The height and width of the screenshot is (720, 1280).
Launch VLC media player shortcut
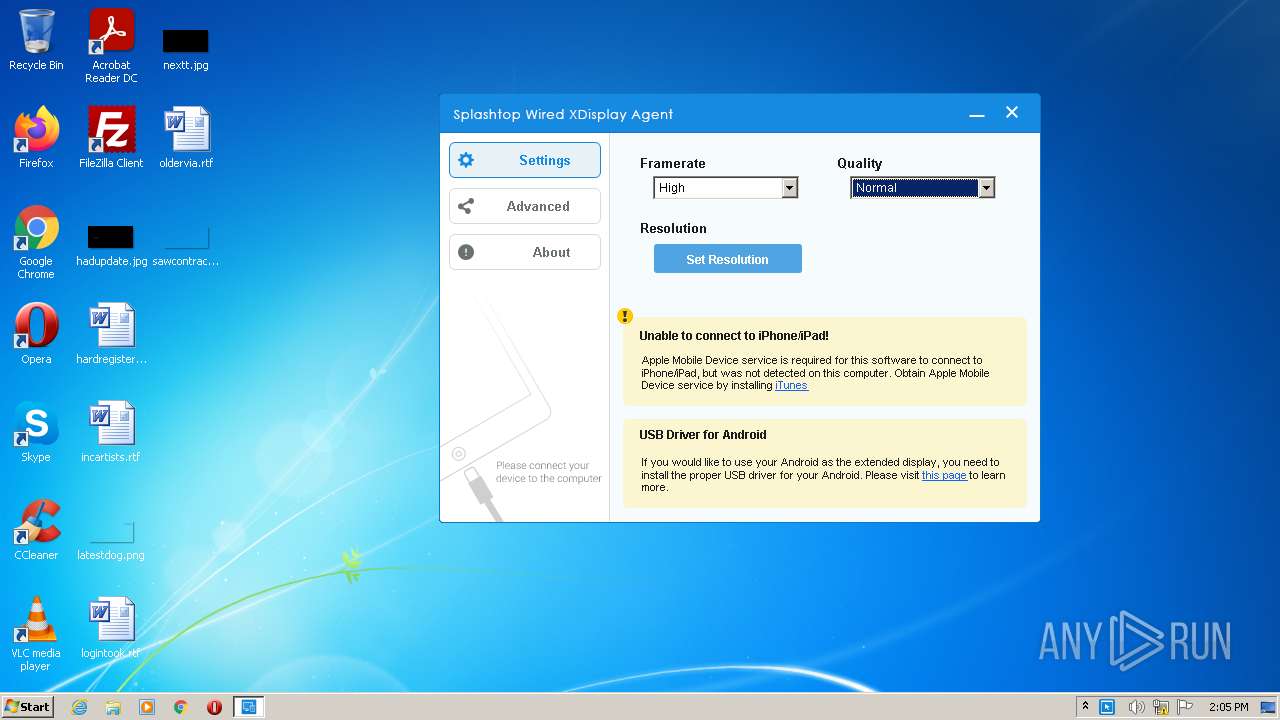click(36, 634)
